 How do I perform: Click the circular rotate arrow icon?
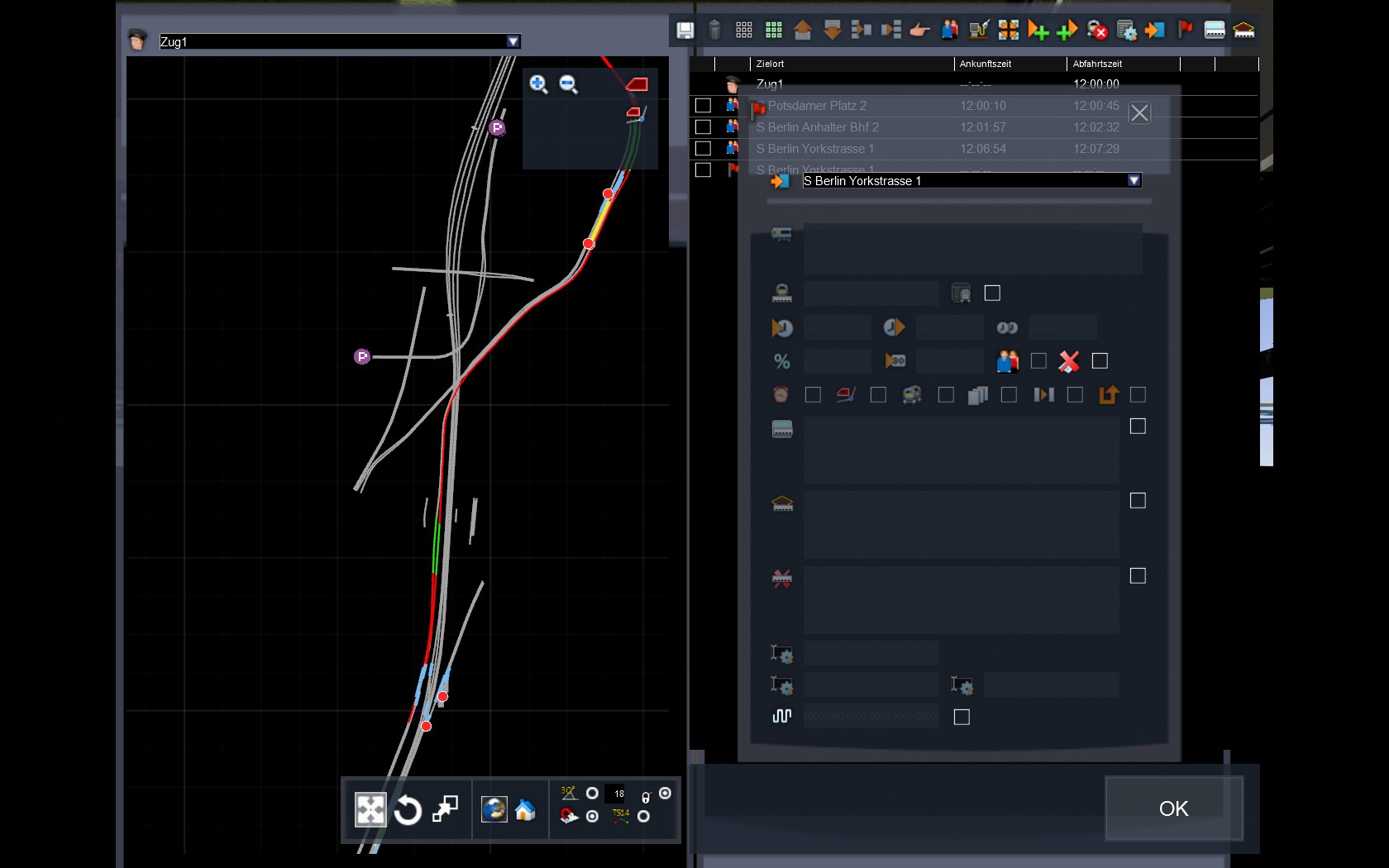coord(408,810)
